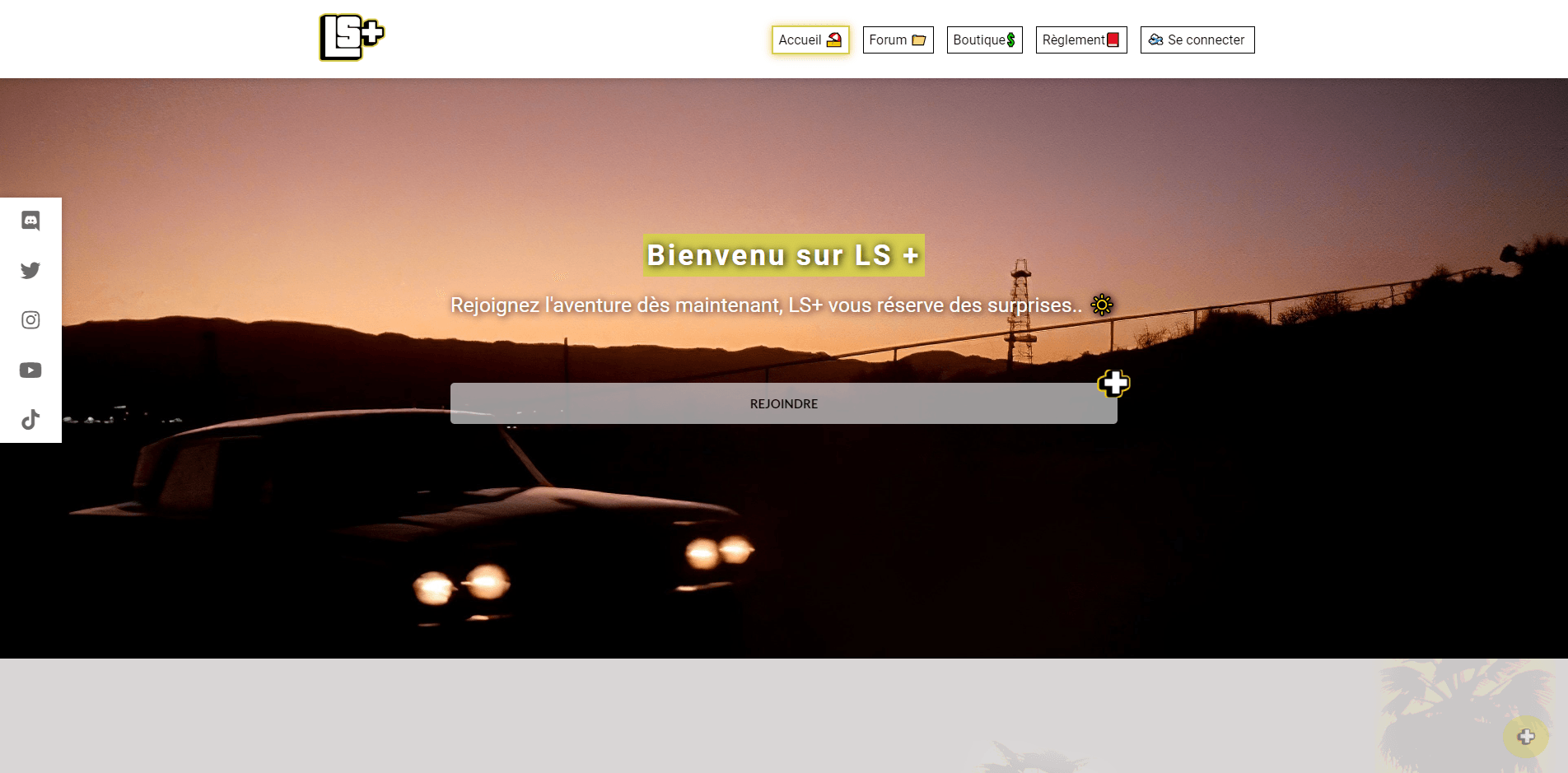Viewport: 1568px width, 773px height.
Task: Open the TikTok profile icon
Action: pyautogui.click(x=30, y=420)
